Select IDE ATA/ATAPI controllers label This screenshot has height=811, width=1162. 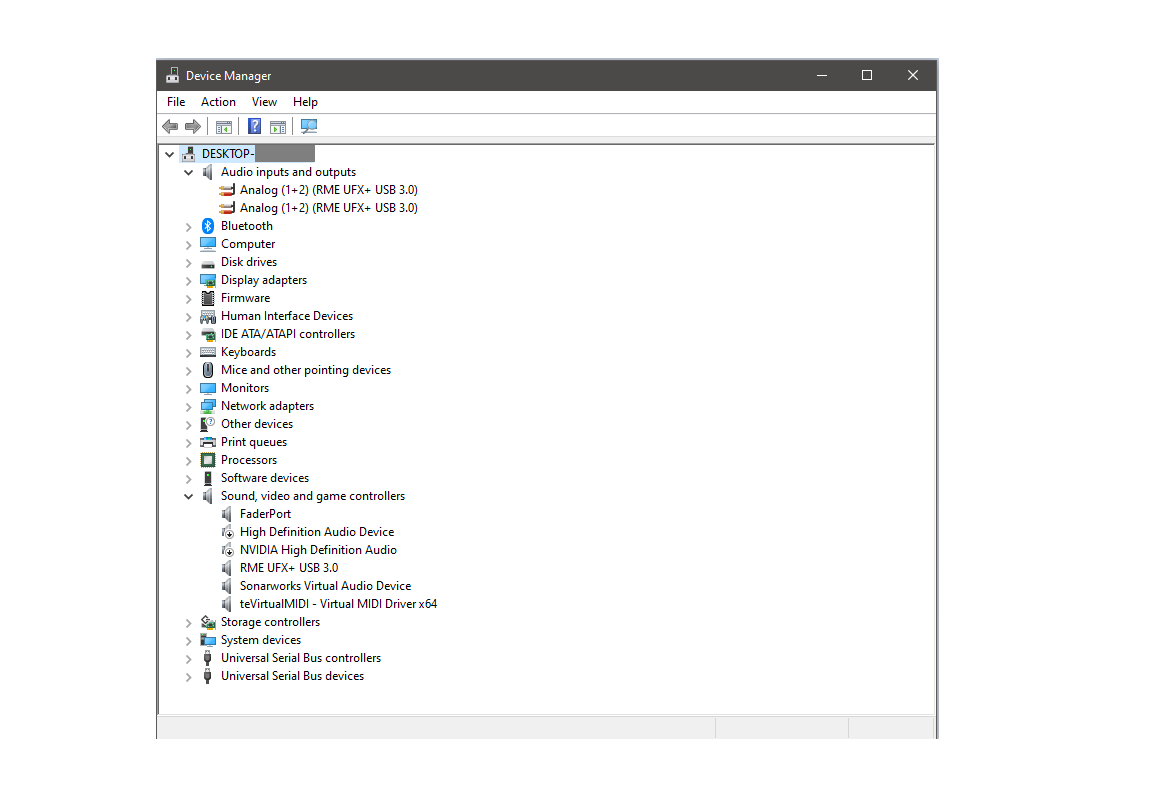click(x=288, y=334)
